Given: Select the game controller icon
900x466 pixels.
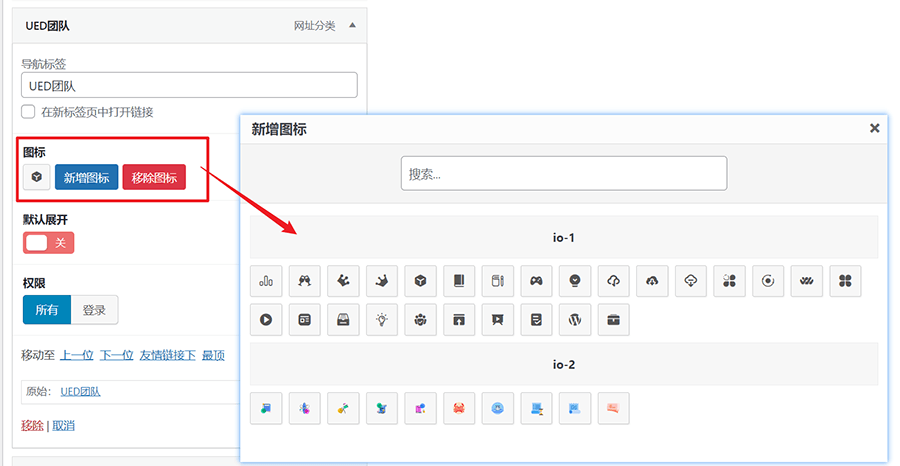Looking at the screenshot, I should point(536,282).
